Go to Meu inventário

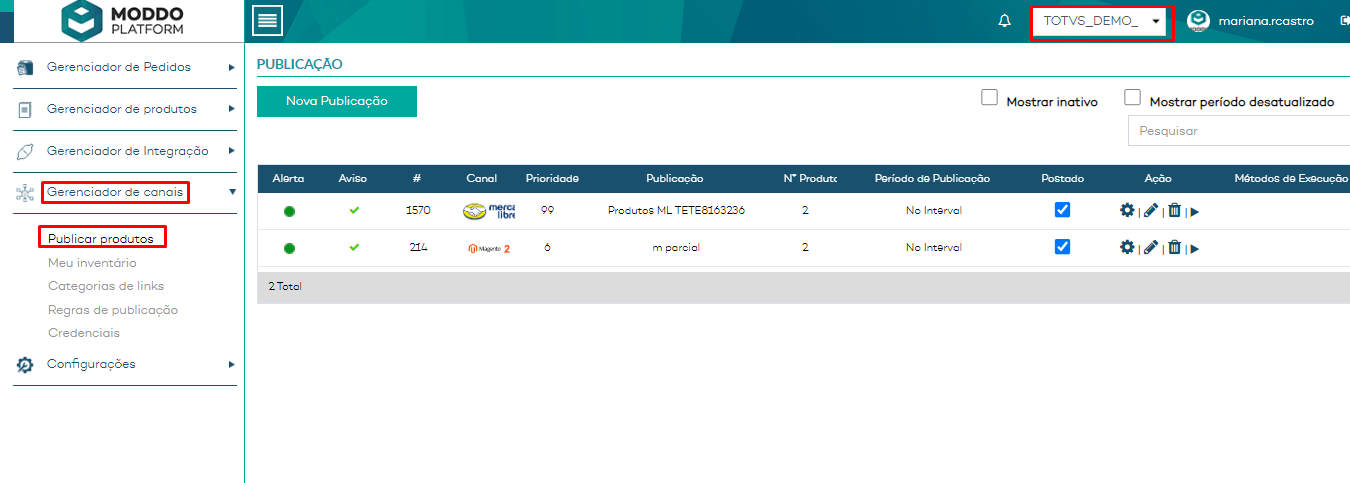click(x=92, y=263)
